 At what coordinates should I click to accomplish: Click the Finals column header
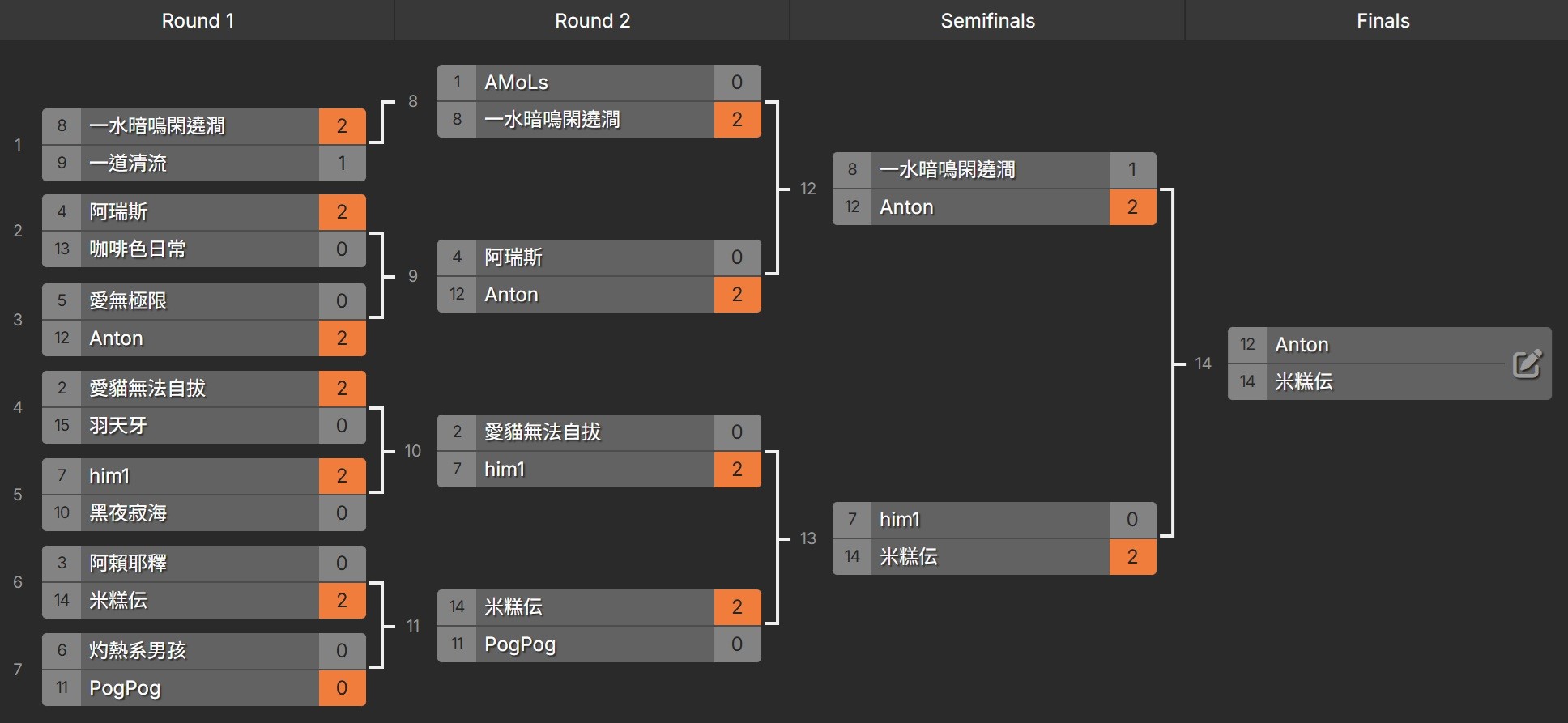[1383, 21]
